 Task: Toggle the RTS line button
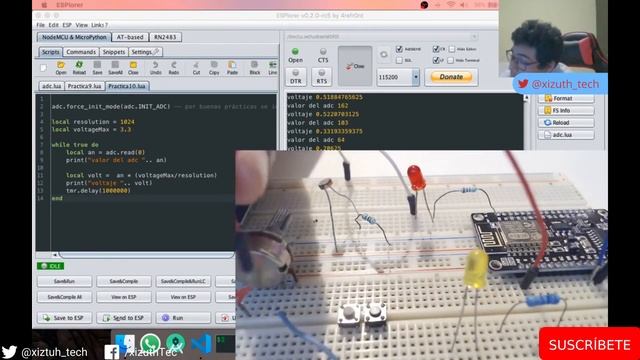coord(322,77)
